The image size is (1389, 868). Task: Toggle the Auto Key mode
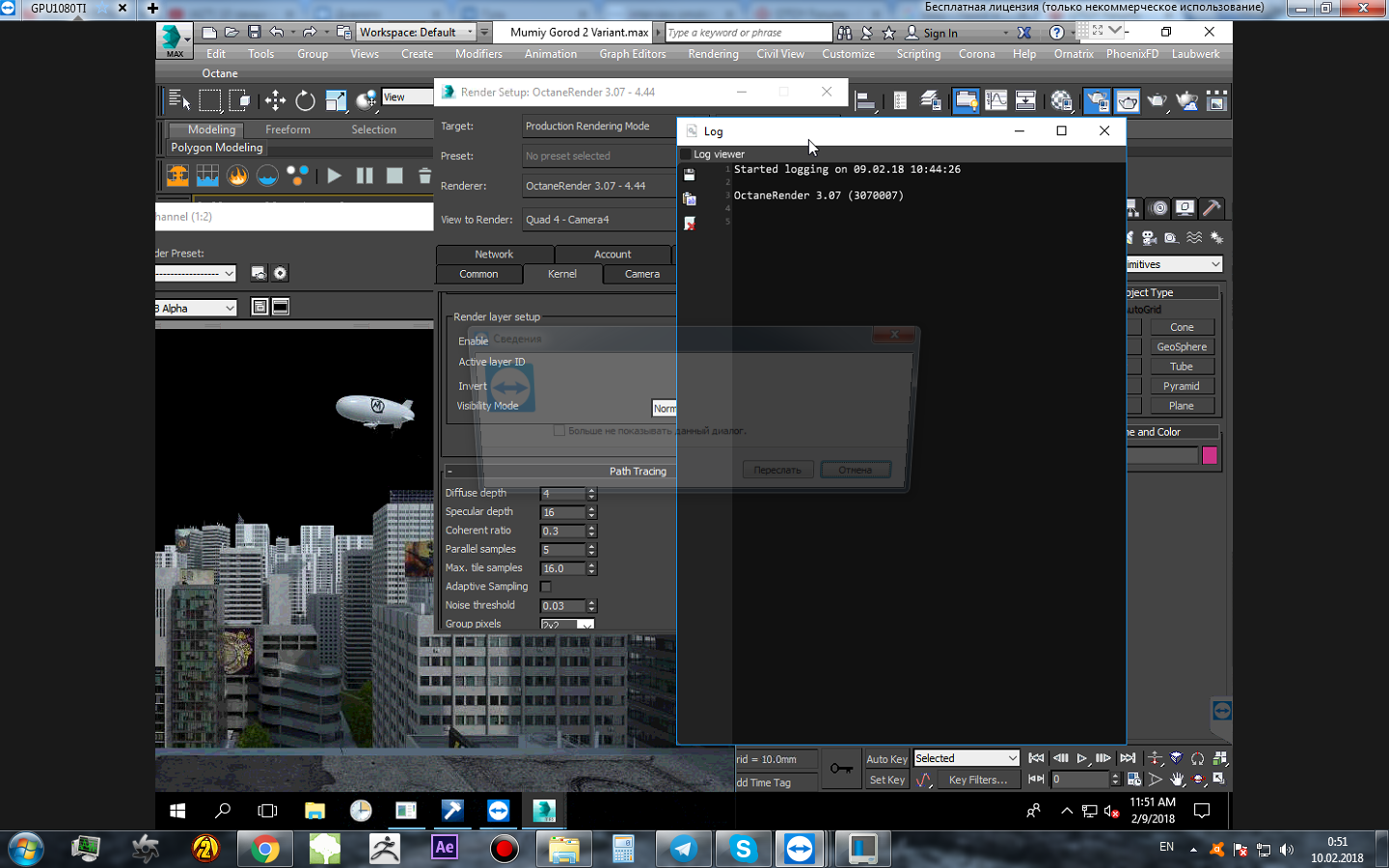click(886, 759)
